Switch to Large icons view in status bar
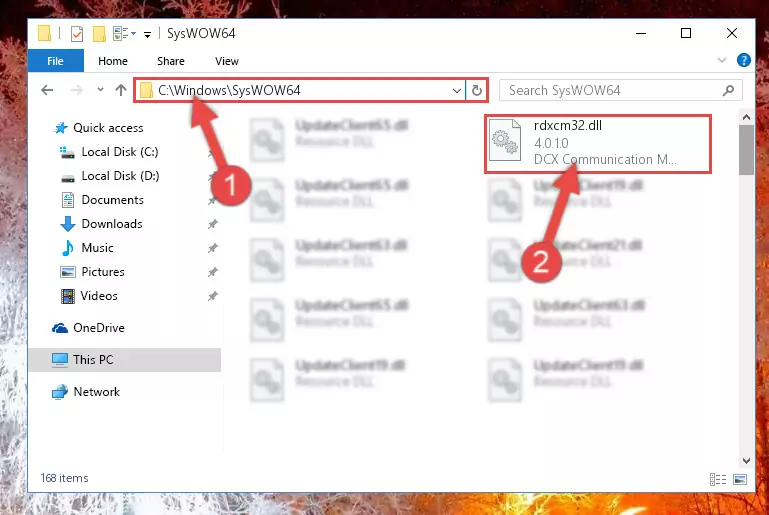This screenshot has width=769, height=515. click(740, 479)
